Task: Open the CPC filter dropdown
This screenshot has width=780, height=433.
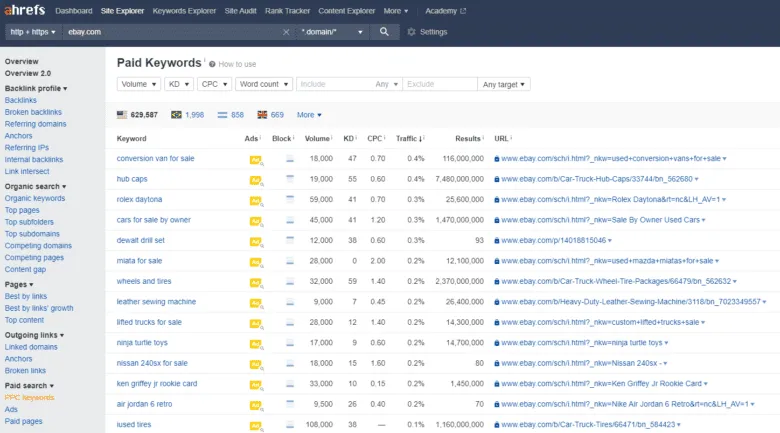Action: [214, 84]
